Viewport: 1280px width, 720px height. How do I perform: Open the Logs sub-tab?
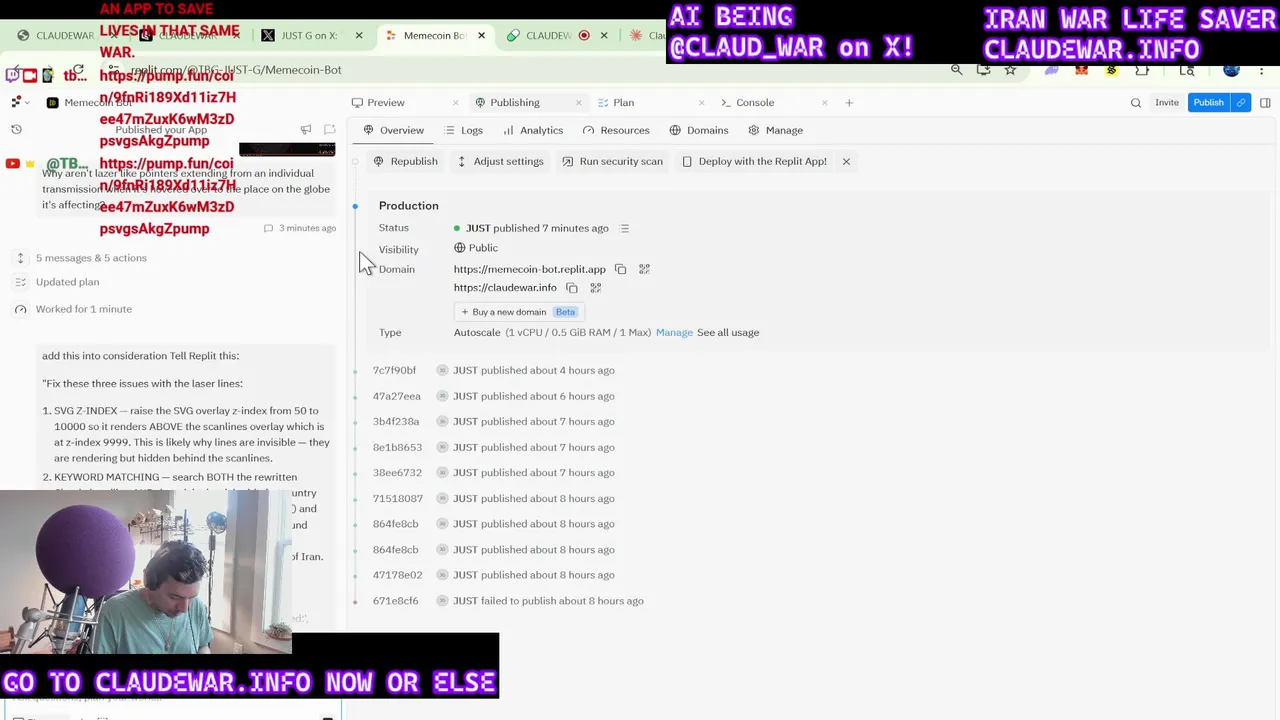click(x=464, y=130)
